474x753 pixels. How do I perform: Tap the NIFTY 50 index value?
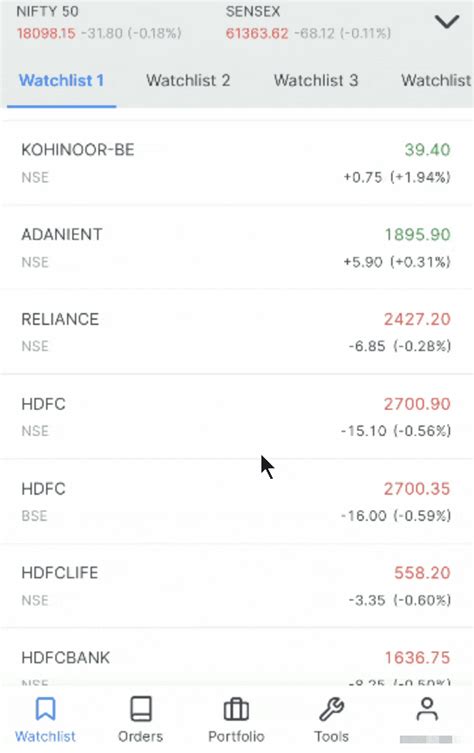coord(46,33)
